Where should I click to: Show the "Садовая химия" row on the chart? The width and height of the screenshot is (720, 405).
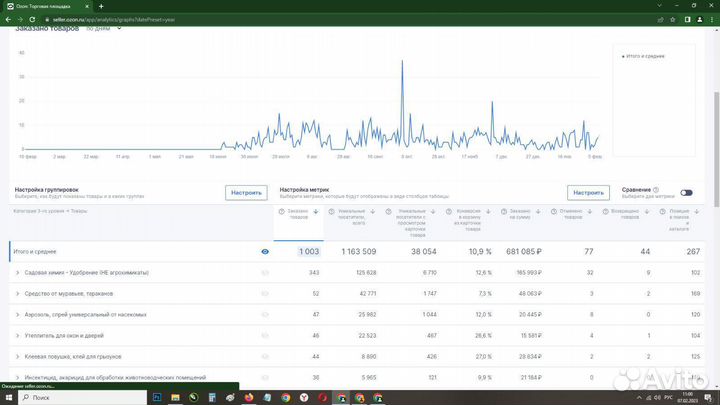click(x=265, y=273)
